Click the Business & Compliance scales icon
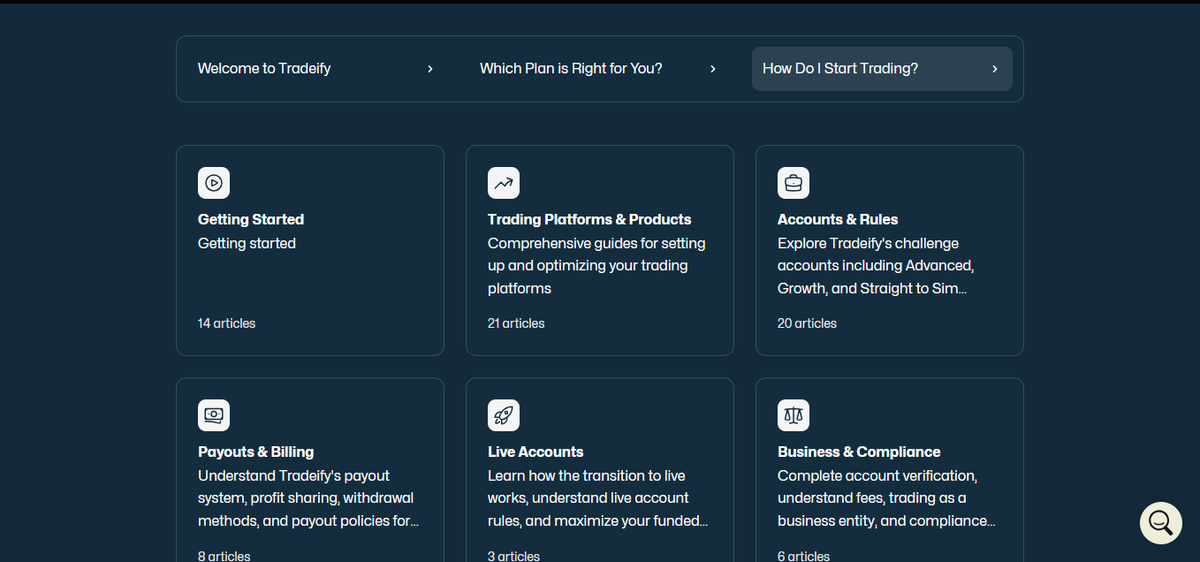The height and width of the screenshot is (562, 1200). click(x=794, y=415)
